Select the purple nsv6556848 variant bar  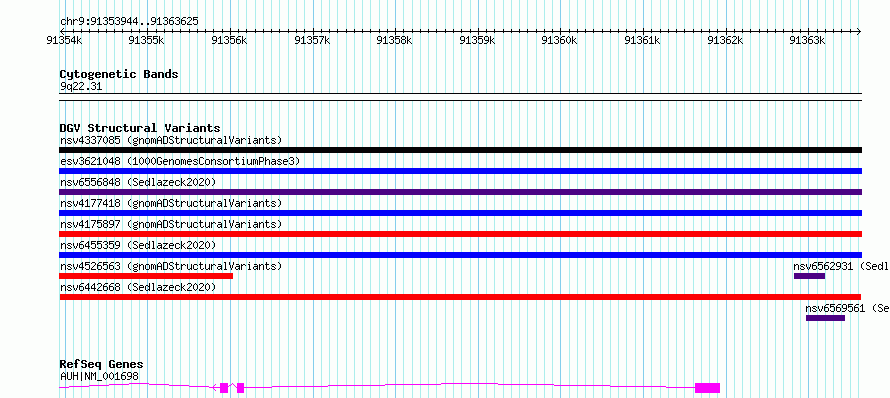[460, 192]
